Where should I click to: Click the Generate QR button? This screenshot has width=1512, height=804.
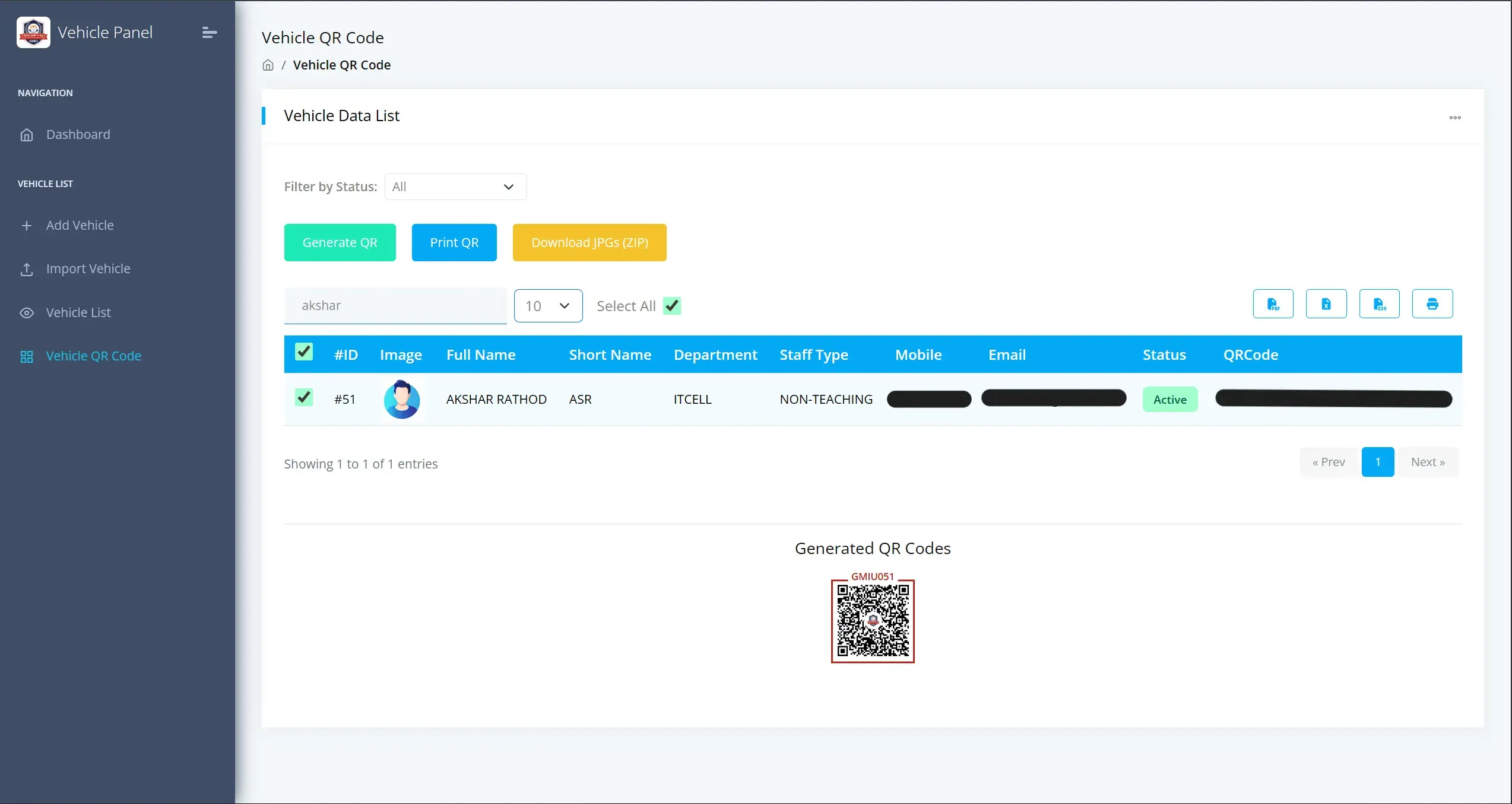[x=340, y=242]
